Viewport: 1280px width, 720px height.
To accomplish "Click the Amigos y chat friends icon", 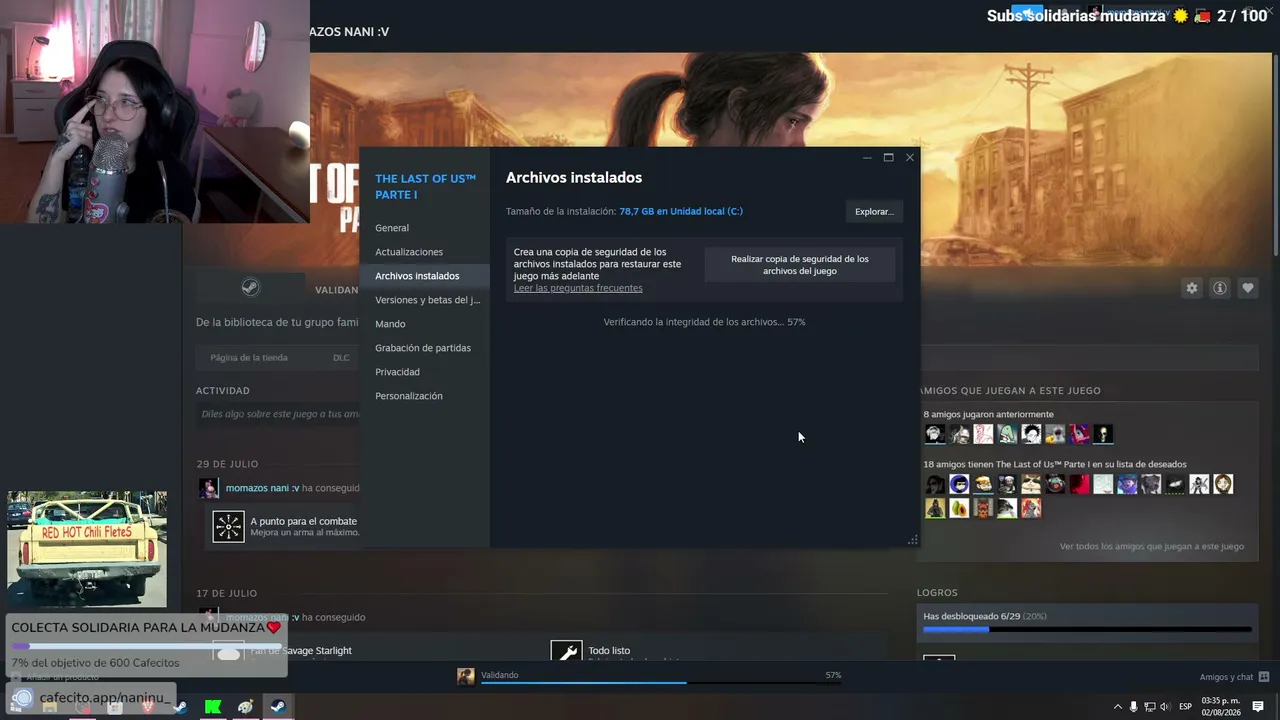I will click(1264, 677).
